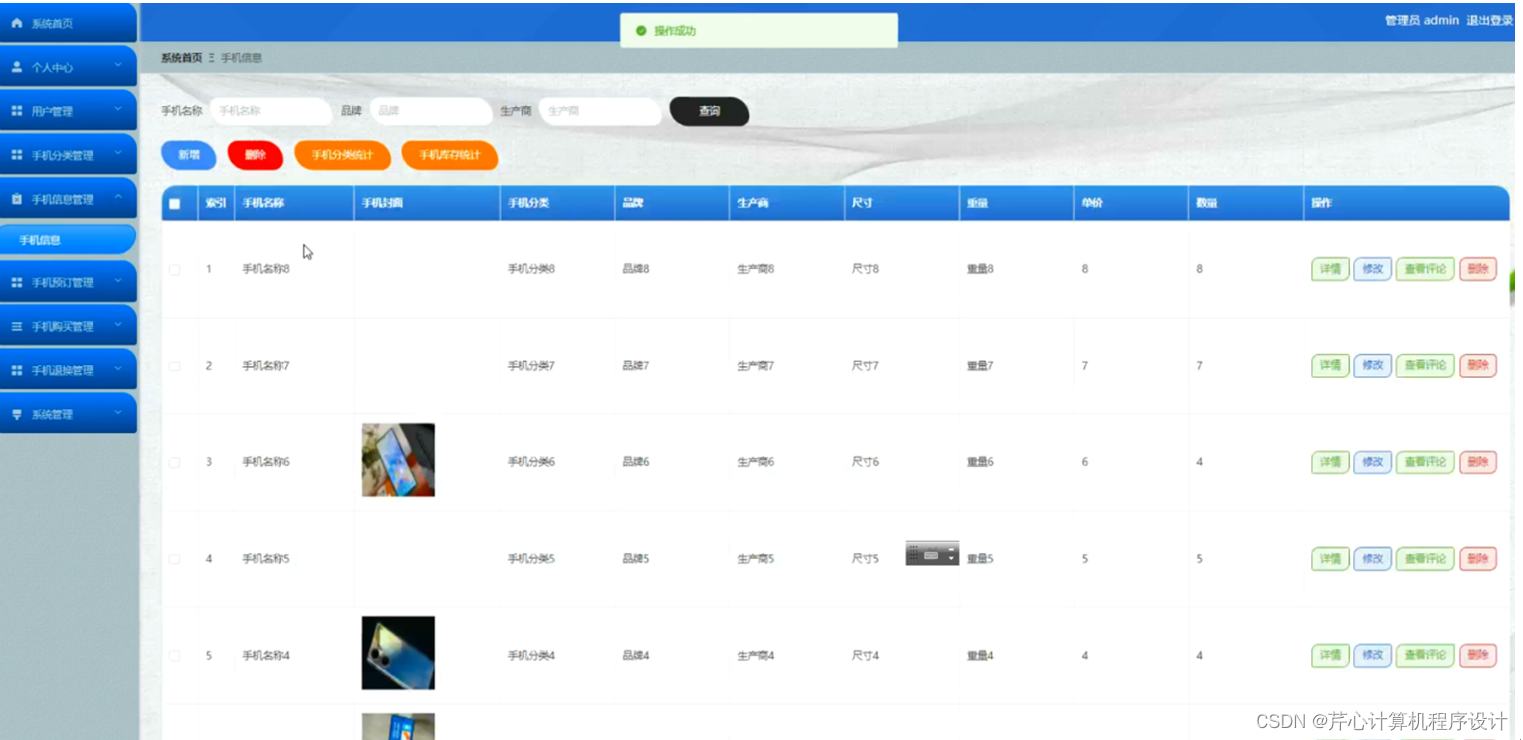Screen dimensions: 1523x740
Task: Click the 新增 add button
Action: [x=188, y=155]
